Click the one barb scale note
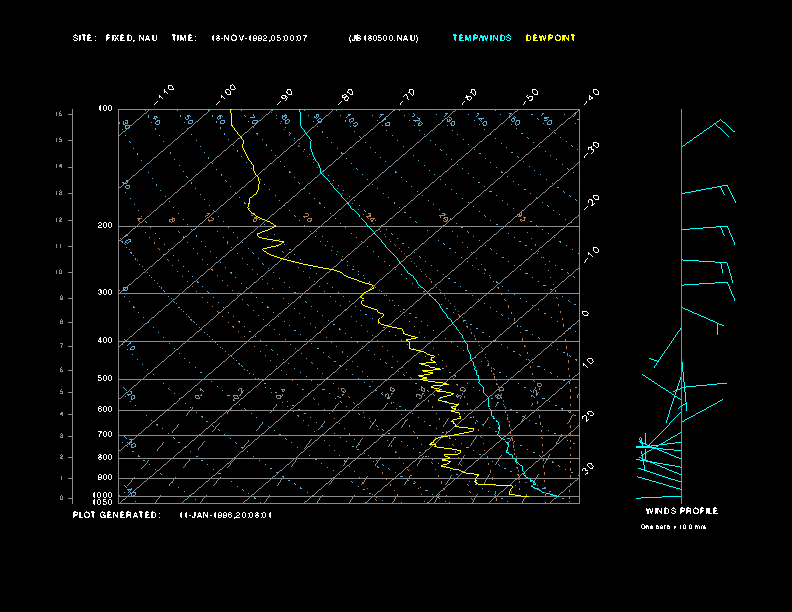The width and height of the screenshot is (792, 612). point(673,526)
